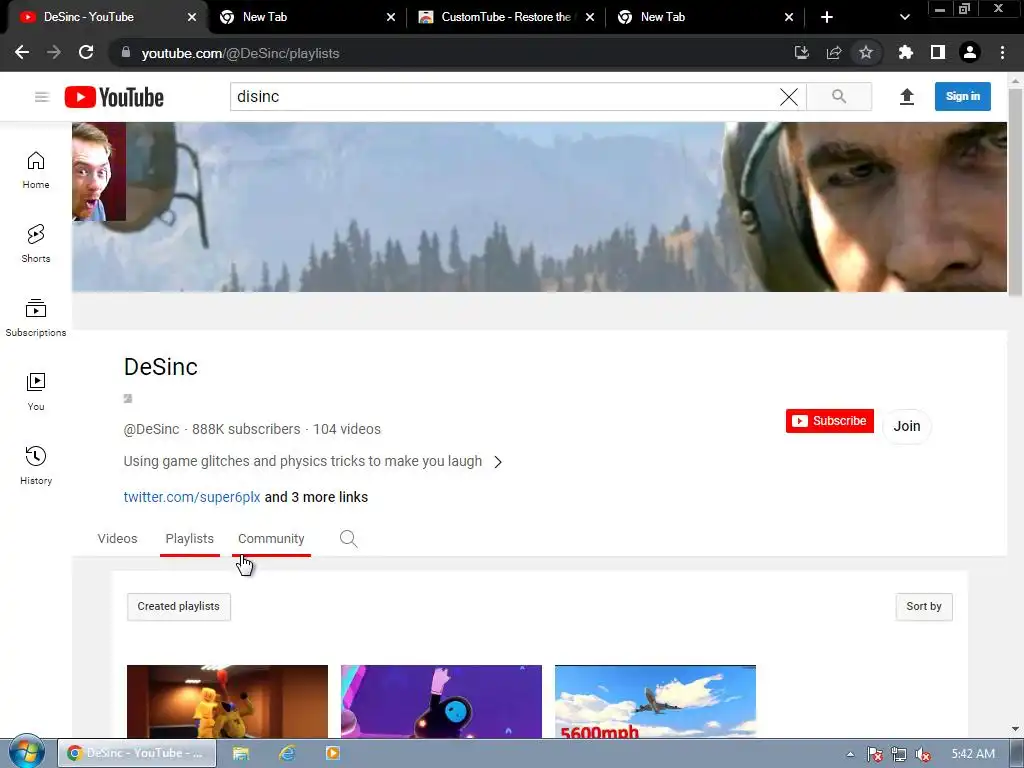This screenshot has width=1024, height=768.
Task: Open the airplane 5600mph playlist thumbnail
Action: click(655, 701)
